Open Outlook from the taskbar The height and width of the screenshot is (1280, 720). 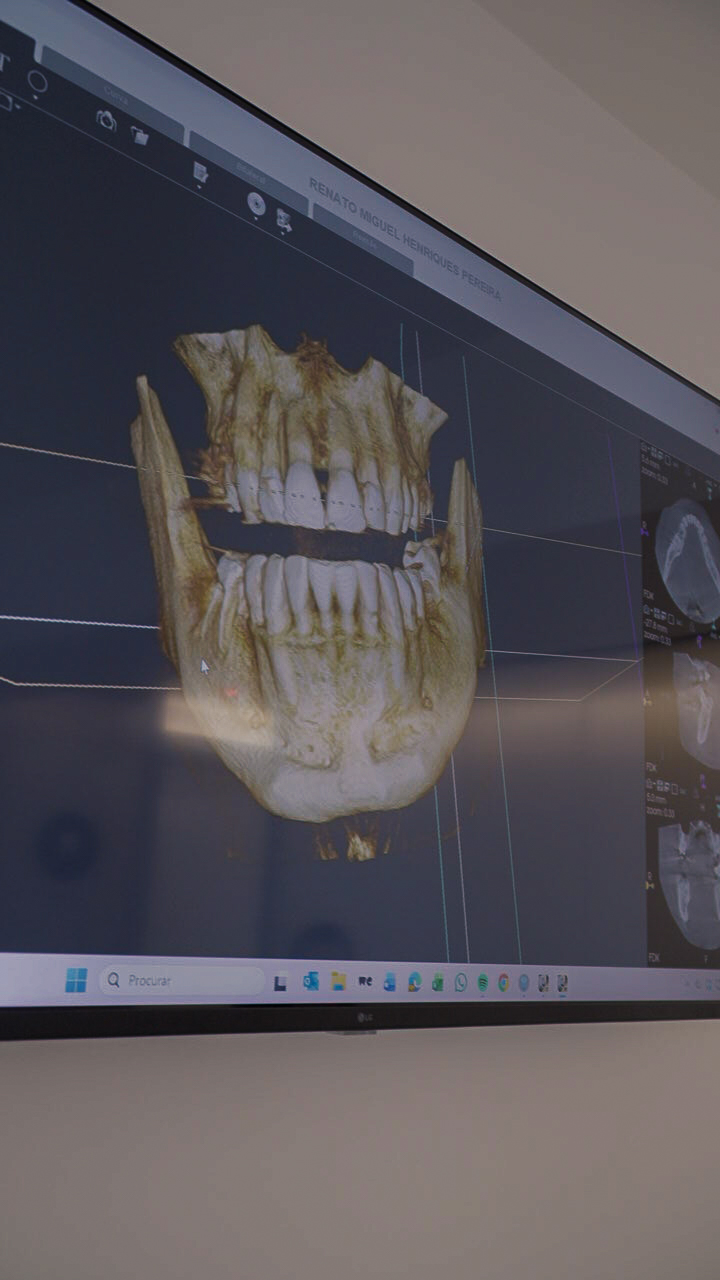(311, 981)
